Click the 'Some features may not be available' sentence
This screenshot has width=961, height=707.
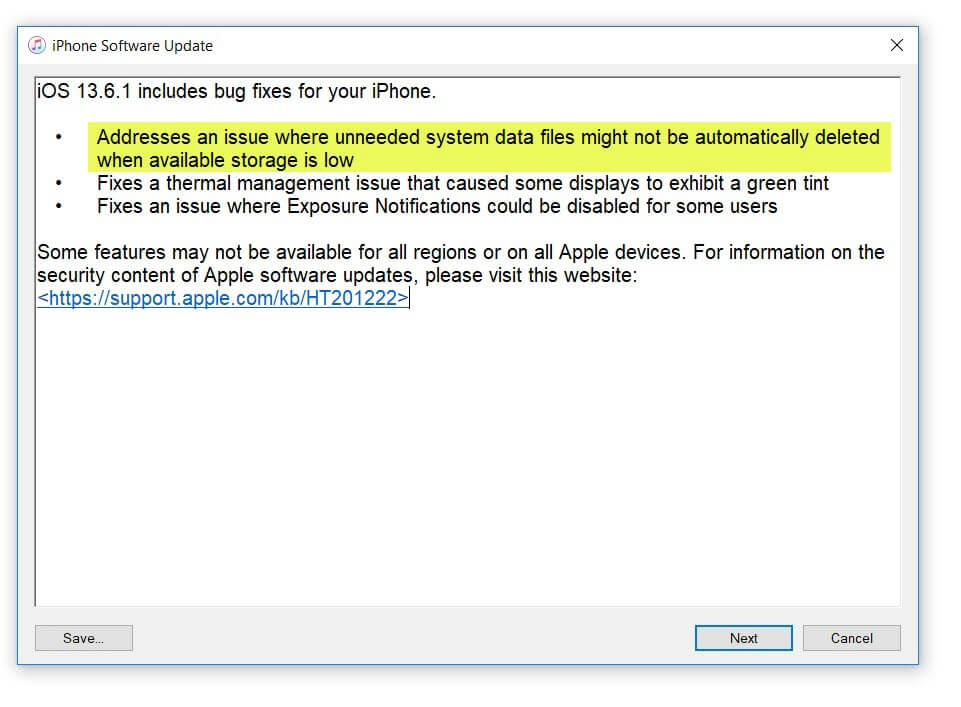tap(460, 252)
